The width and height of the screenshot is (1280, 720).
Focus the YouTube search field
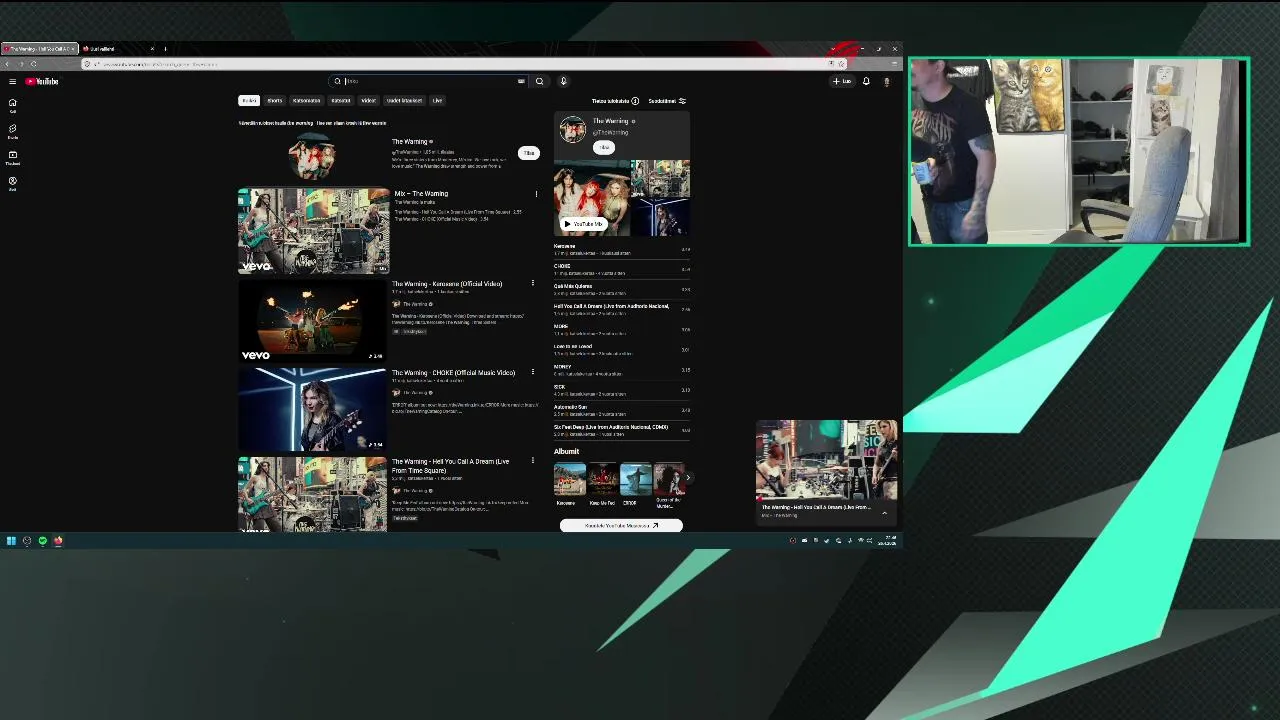point(428,81)
